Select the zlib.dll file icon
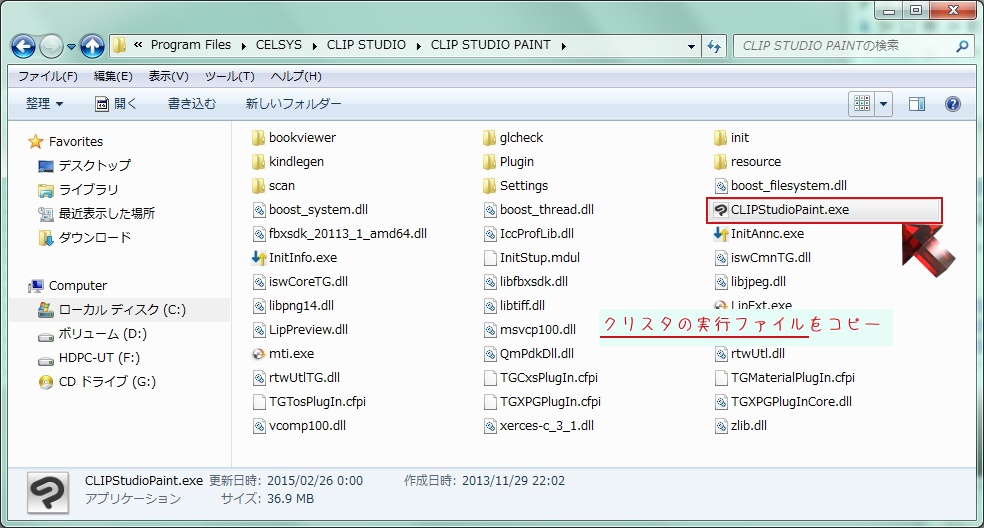Screen dimensions: 984x528 tap(720, 426)
